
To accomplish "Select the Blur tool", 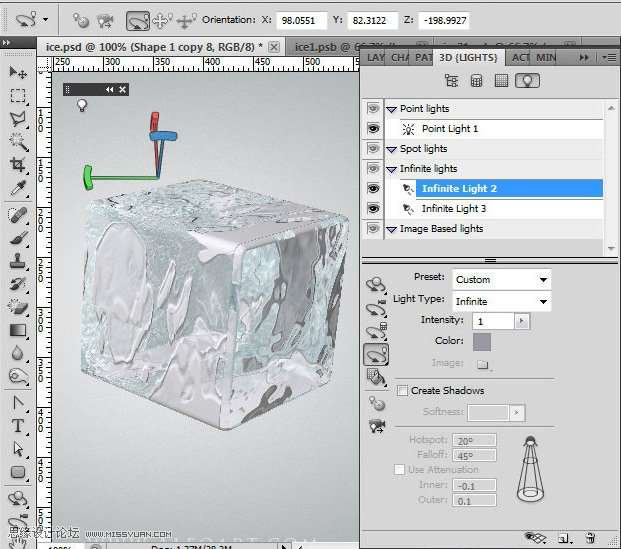I will click(x=18, y=353).
